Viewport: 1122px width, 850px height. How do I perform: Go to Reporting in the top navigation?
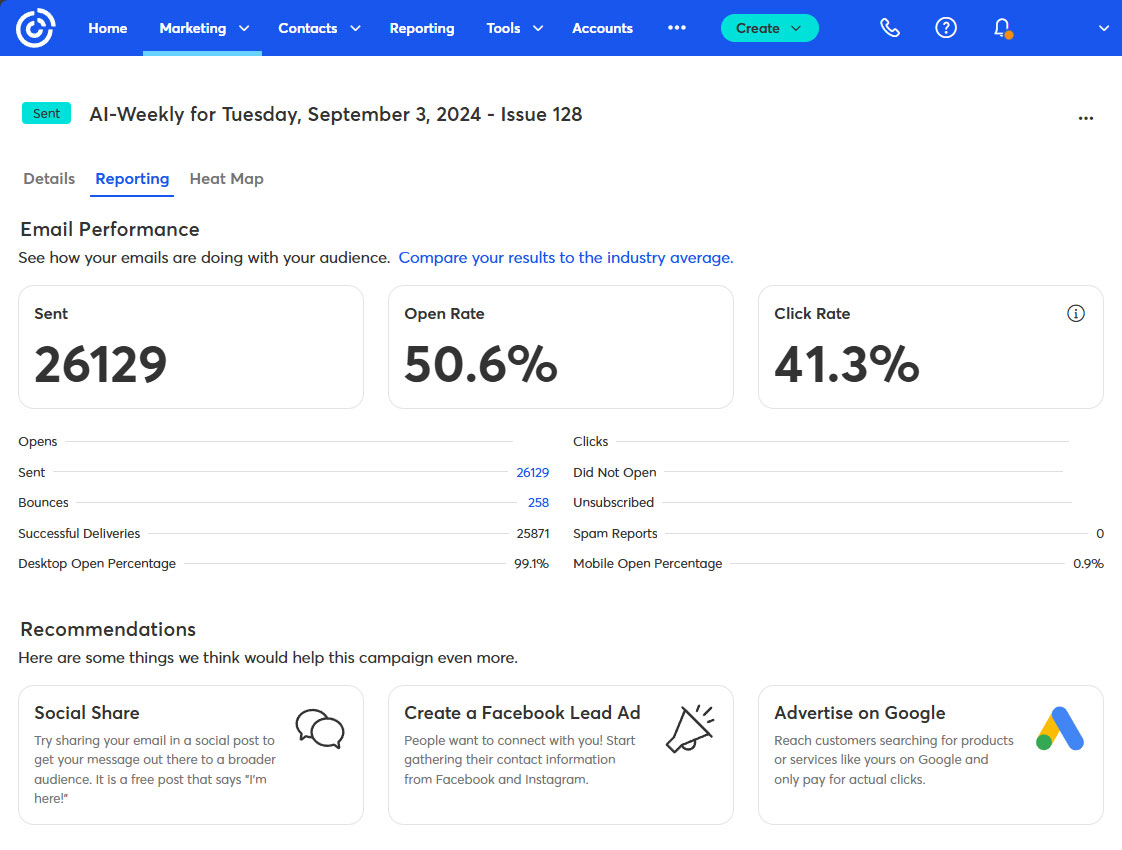(x=421, y=28)
